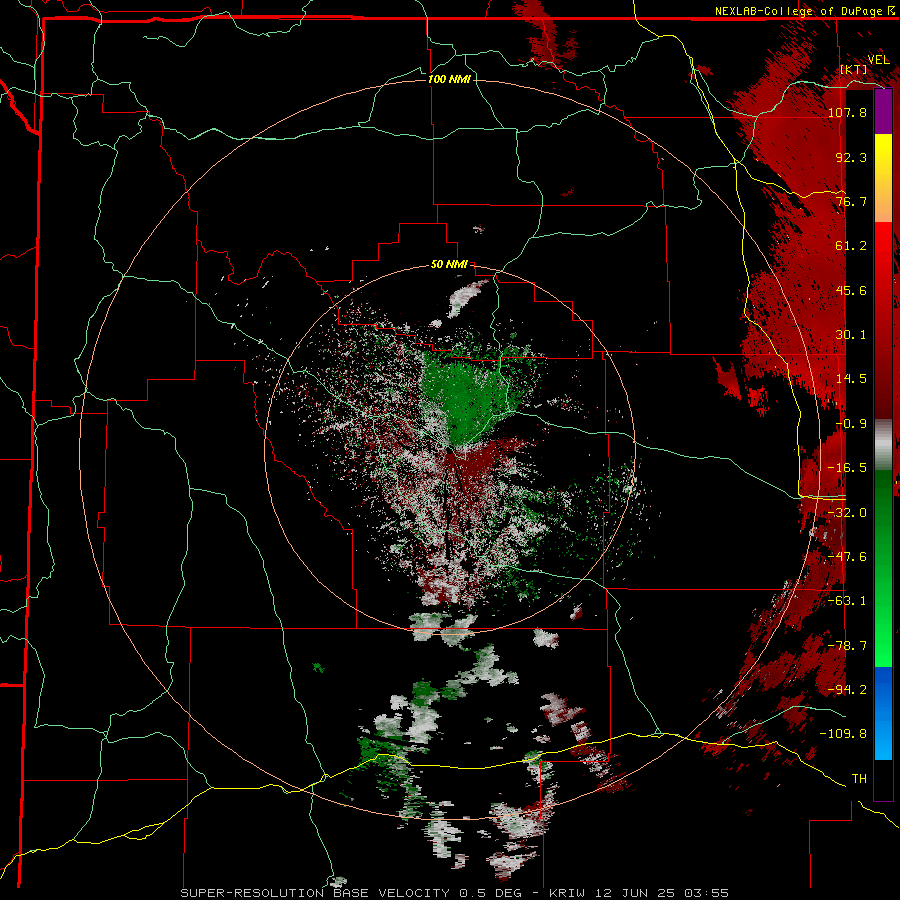Click the 92.3 velocity legend value
Viewport: 900px width, 900px height.
(x=851, y=157)
